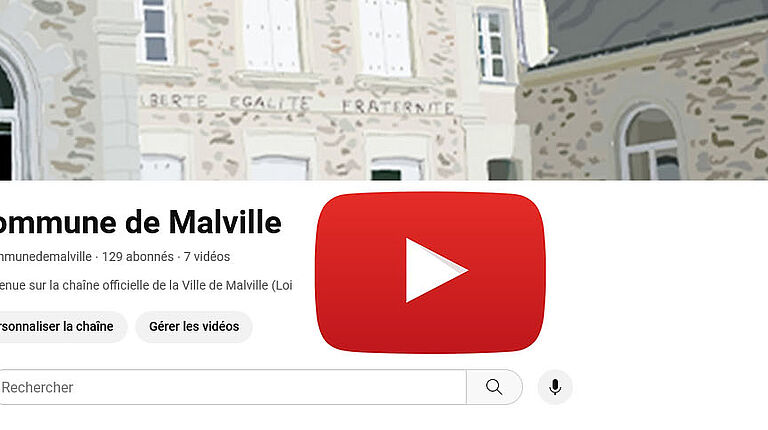Click the EGALITE inscription on the banner
Screen dimensions: 768x430
click(x=269, y=102)
